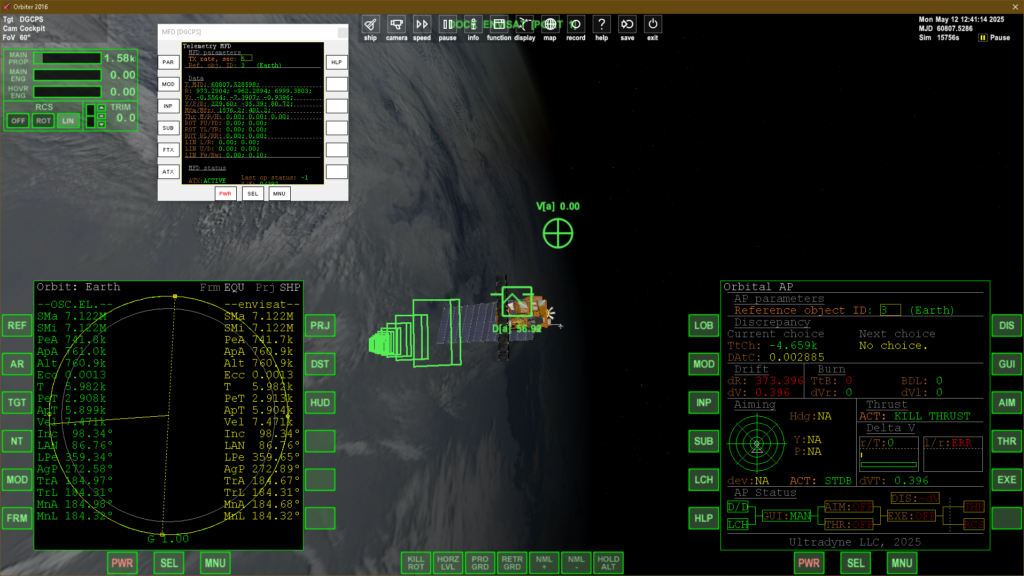The width and height of the screenshot is (1024, 576).
Task: Click AIM button on Orbital AP
Action: coord(1006,402)
